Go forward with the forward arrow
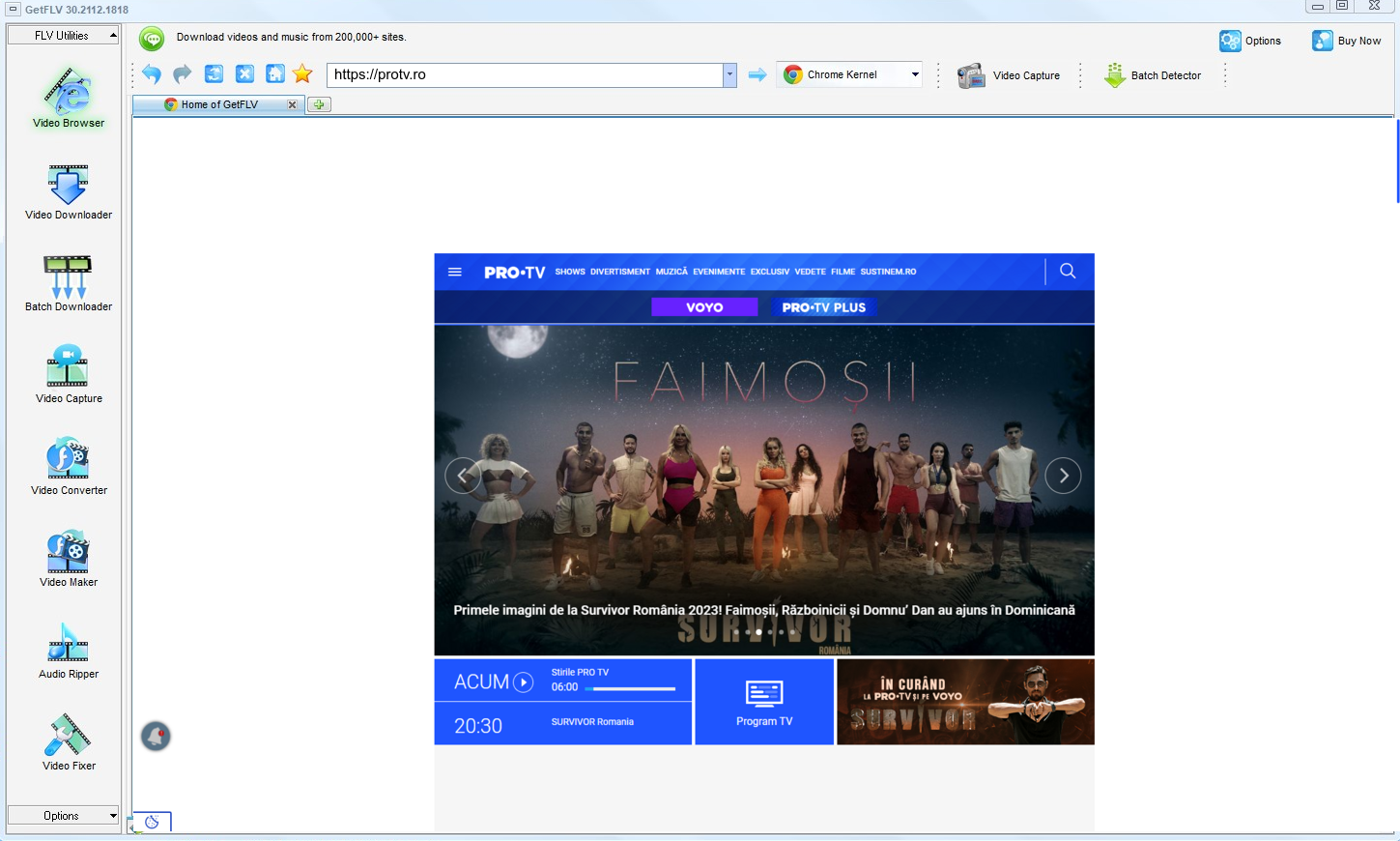1400x841 pixels. [x=183, y=74]
